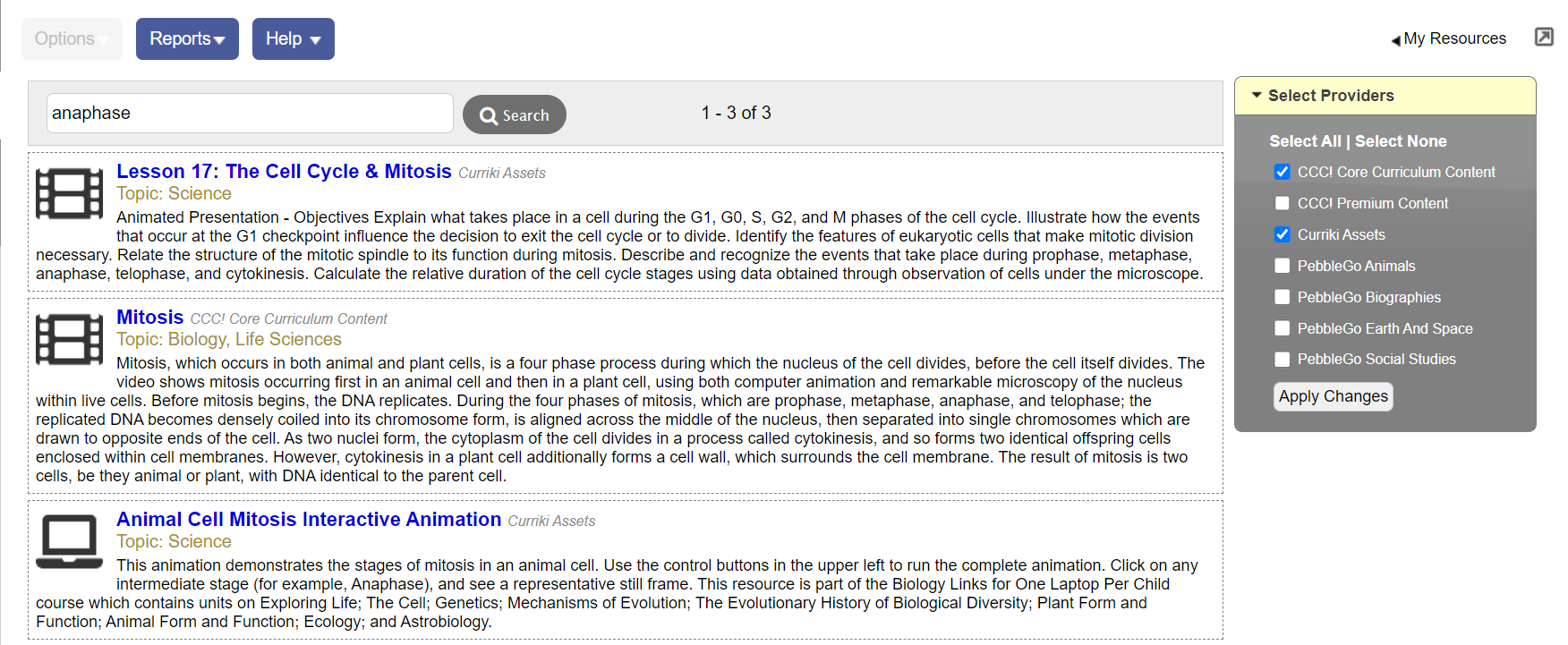1568x645 pixels.
Task: Click the film icon beside Mitosis result
Action: point(69,339)
